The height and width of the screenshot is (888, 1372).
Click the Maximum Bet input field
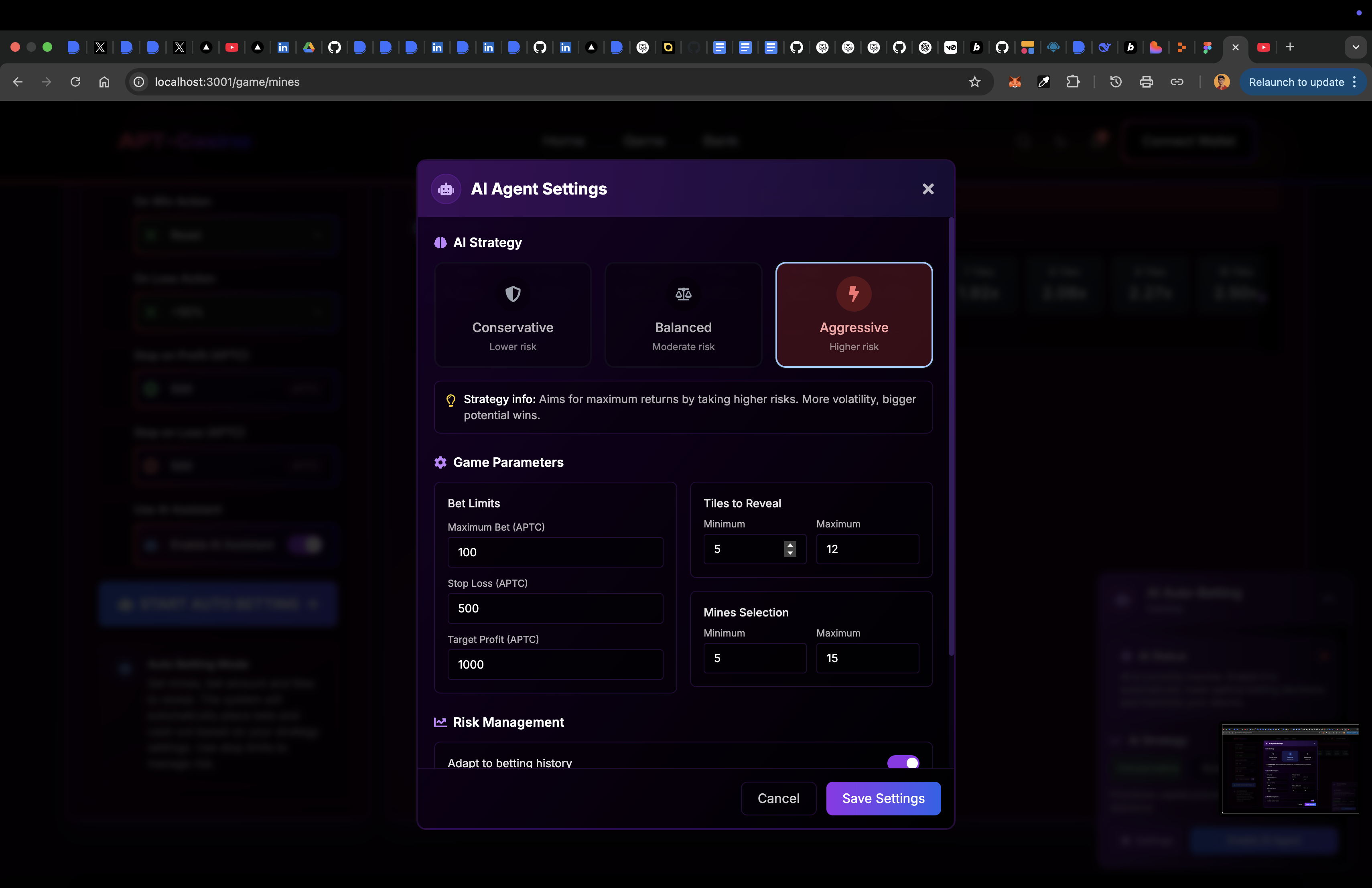[554, 552]
